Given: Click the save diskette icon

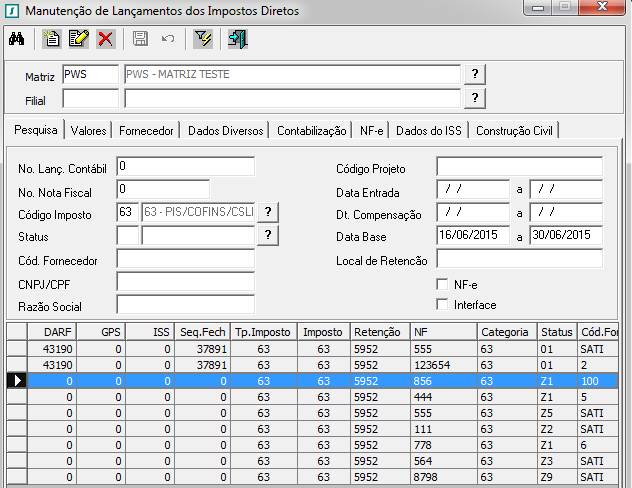Looking at the screenshot, I should 141,39.
